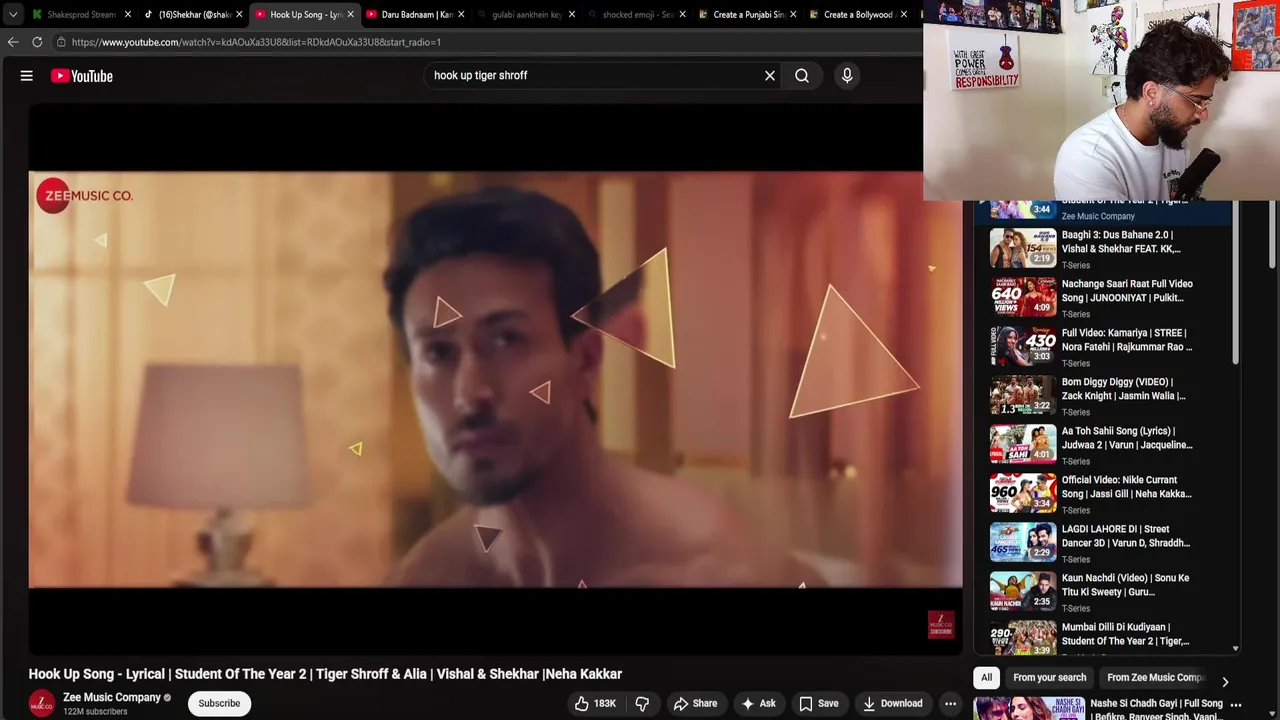
Task: Open Kamariya STREE video thumbnail
Action: coord(1023,346)
